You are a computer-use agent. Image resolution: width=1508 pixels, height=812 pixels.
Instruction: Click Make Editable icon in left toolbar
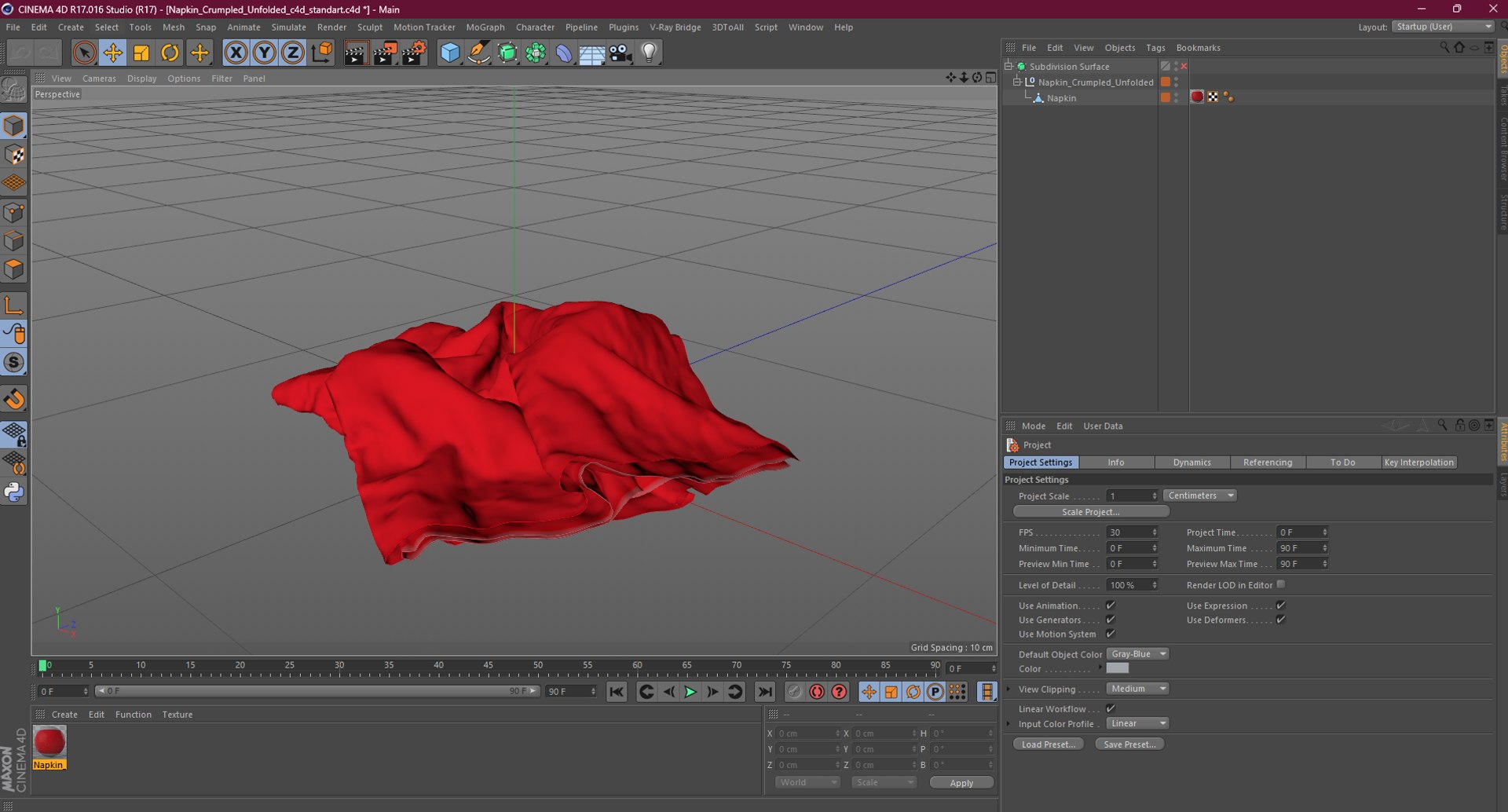pos(14,90)
